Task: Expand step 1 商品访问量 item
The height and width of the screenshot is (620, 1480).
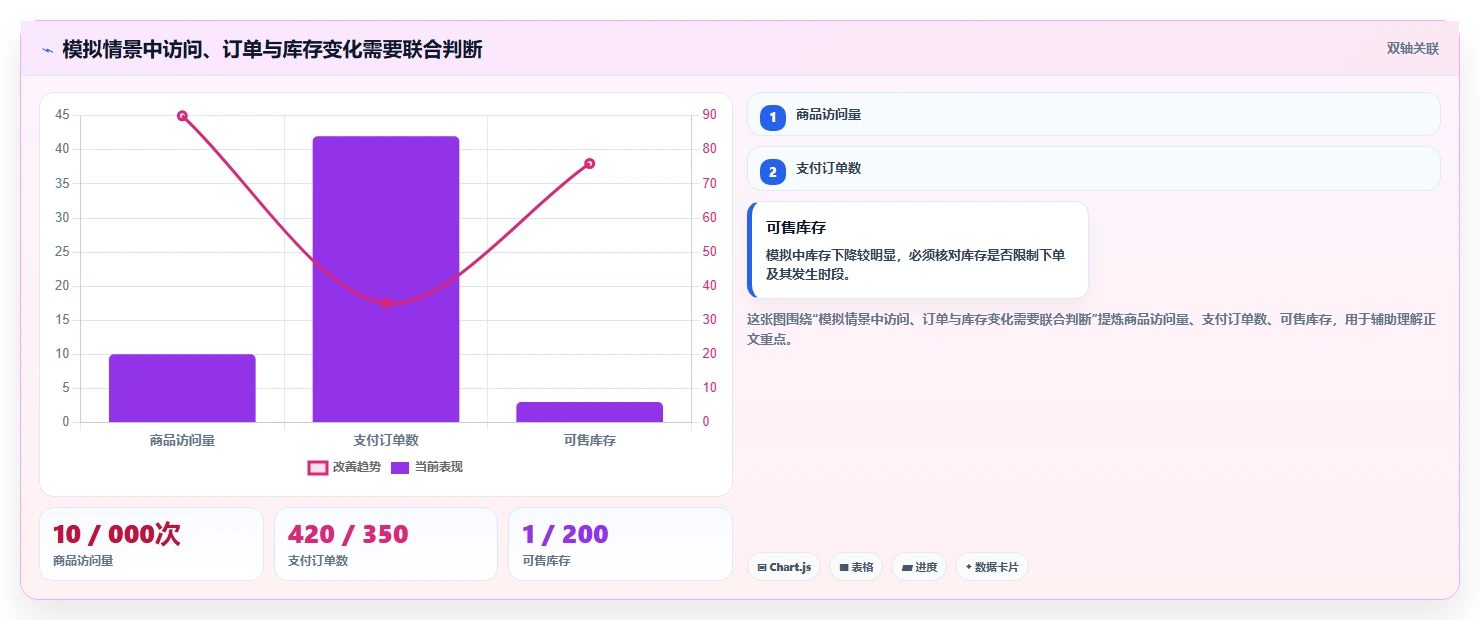Action: [1093, 114]
